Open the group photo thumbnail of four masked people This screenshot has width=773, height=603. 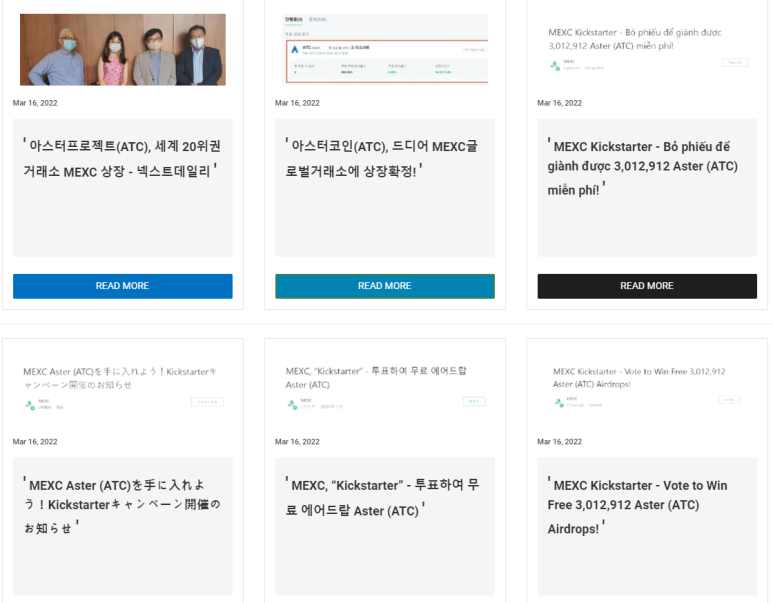(x=123, y=49)
